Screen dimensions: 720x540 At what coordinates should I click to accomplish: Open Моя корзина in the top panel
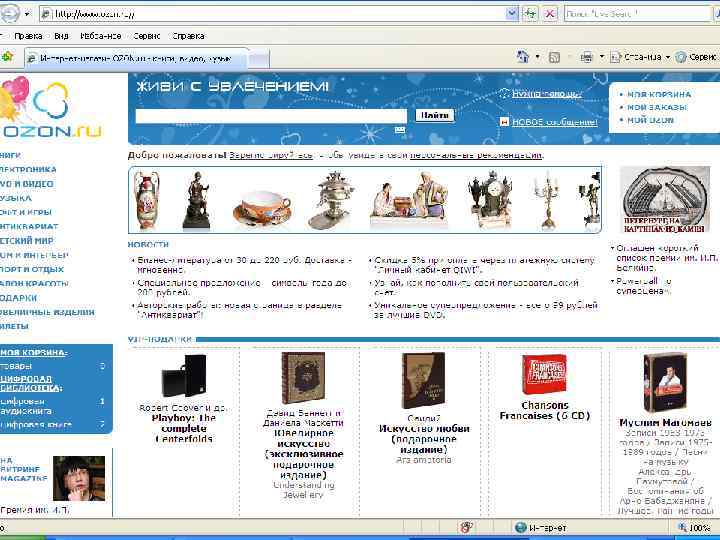pyautogui.click(x=659, y=94)
